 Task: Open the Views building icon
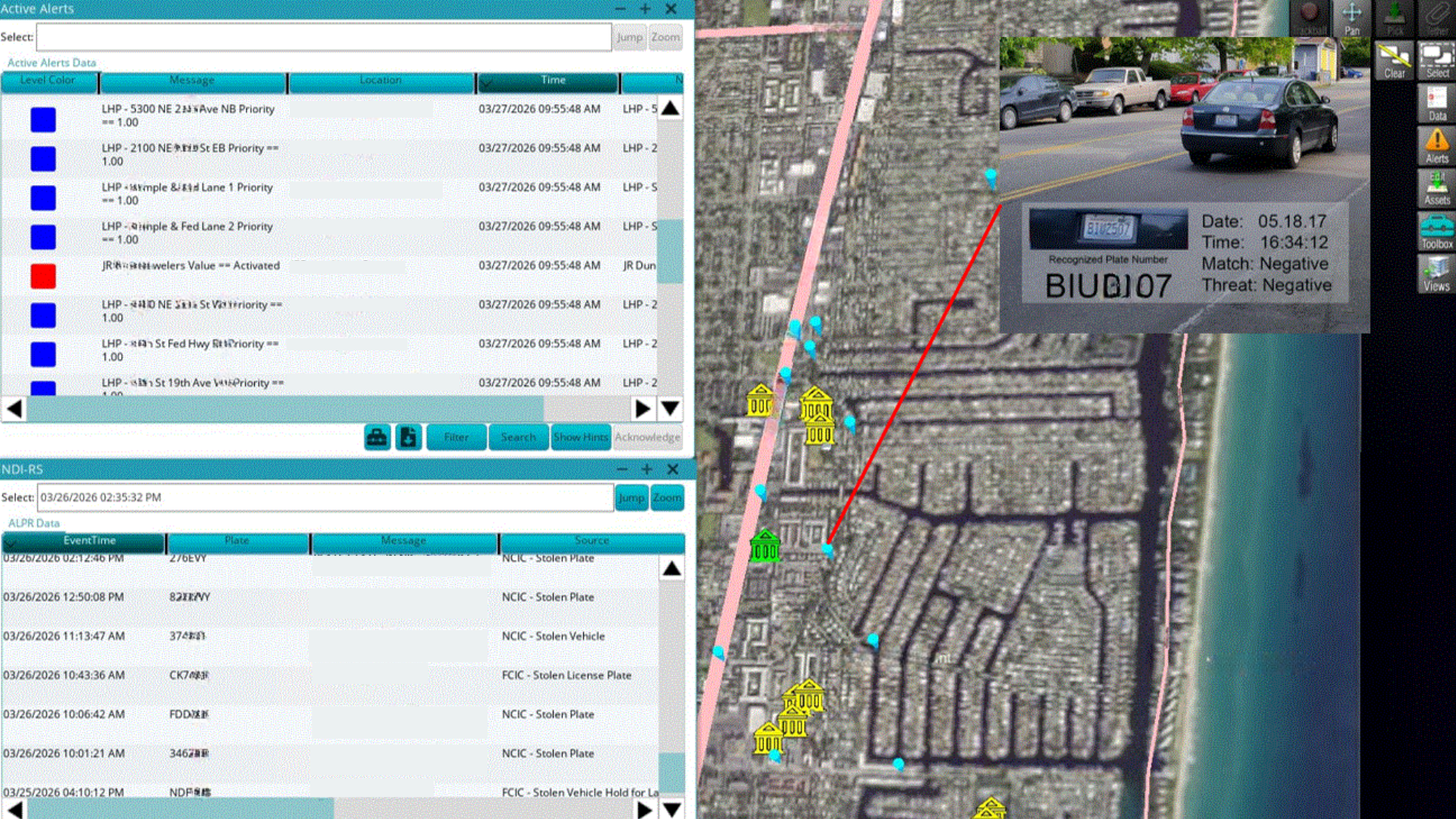(1436, 273)
